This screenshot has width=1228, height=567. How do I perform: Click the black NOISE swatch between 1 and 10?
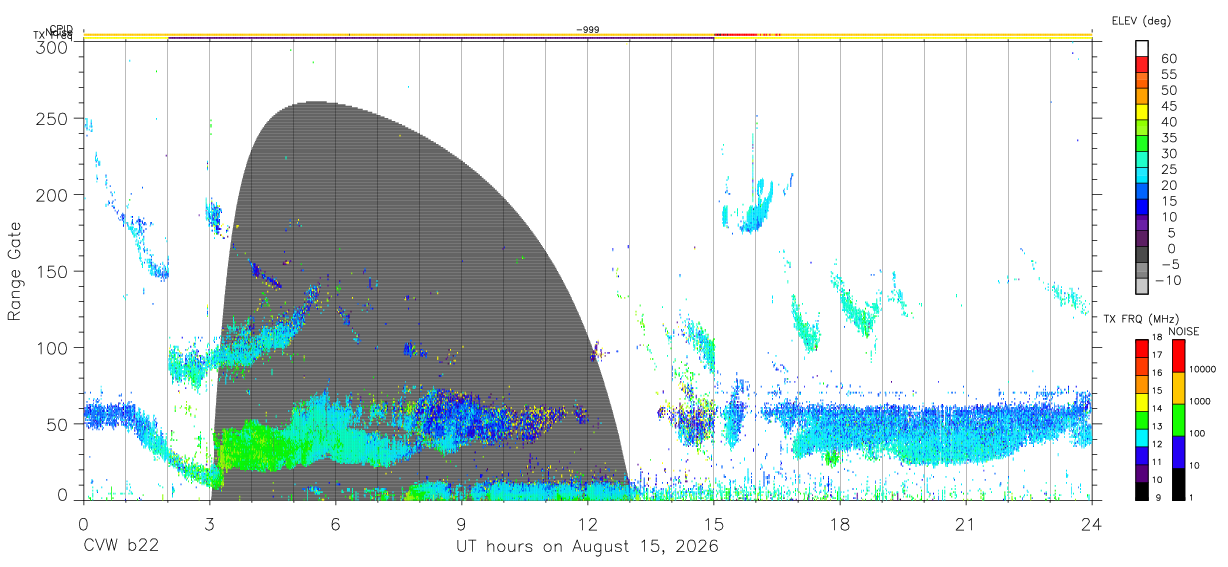point(1179,483)
